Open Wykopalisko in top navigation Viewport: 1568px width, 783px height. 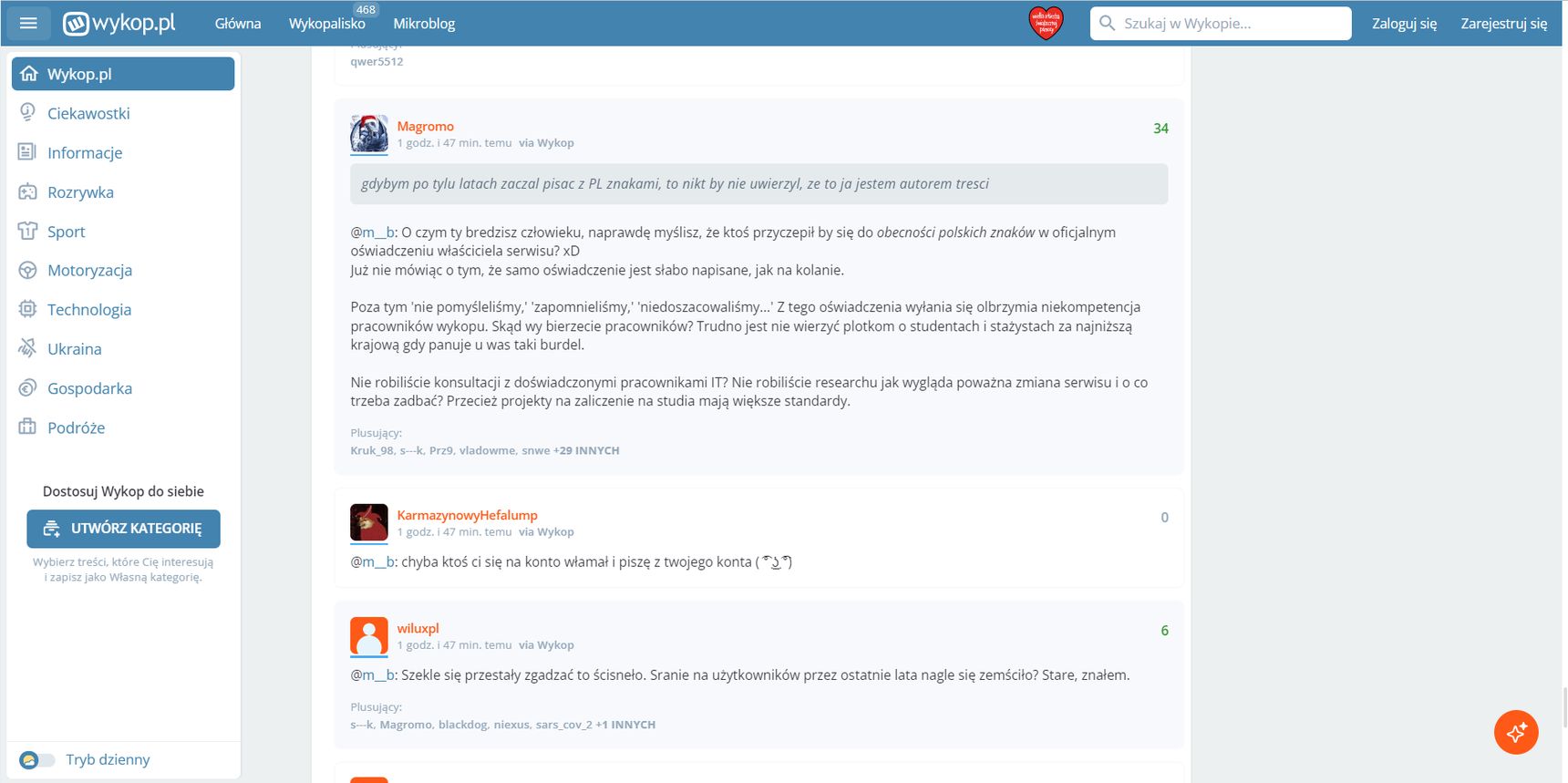pyautogui.click(x=327, y=24)
